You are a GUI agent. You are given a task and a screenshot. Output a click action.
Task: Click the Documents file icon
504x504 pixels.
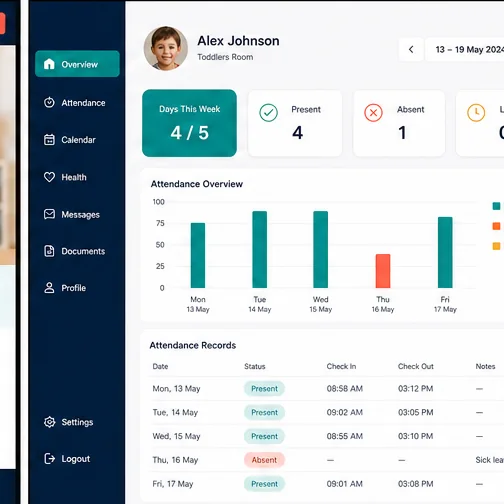(x=49, y=251)
